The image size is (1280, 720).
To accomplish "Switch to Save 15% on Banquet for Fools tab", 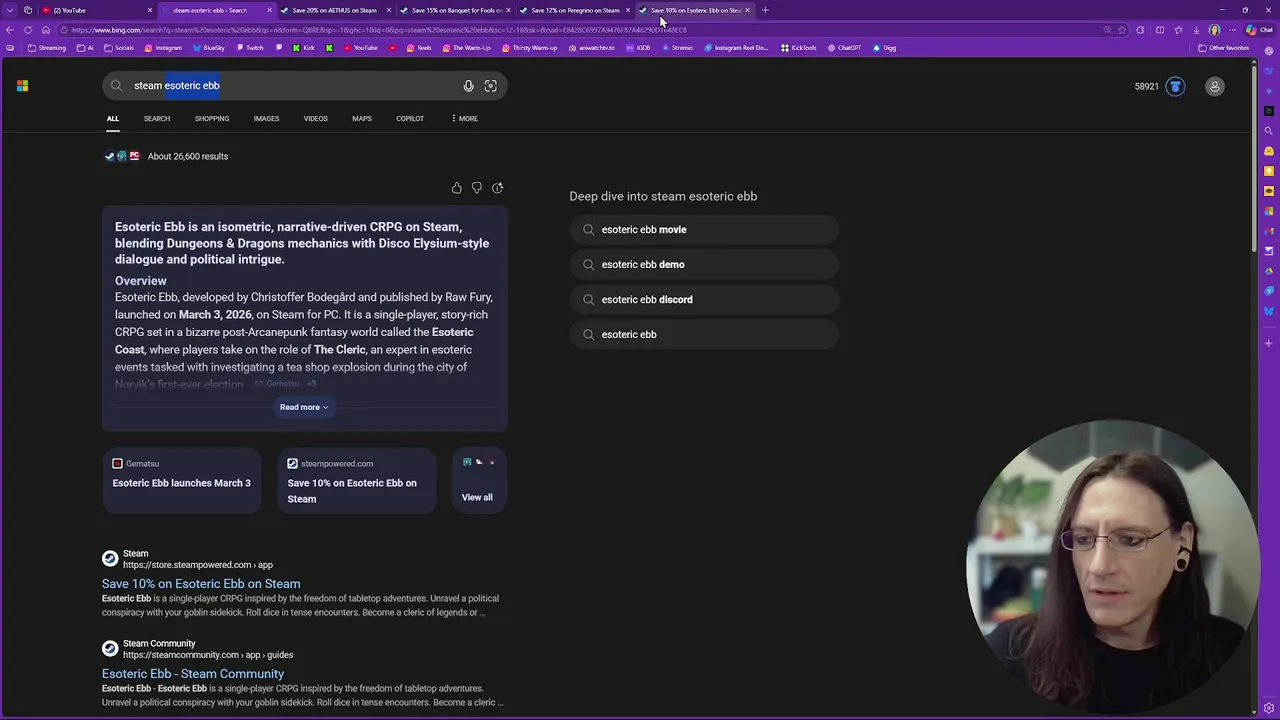I will point(455,10).
